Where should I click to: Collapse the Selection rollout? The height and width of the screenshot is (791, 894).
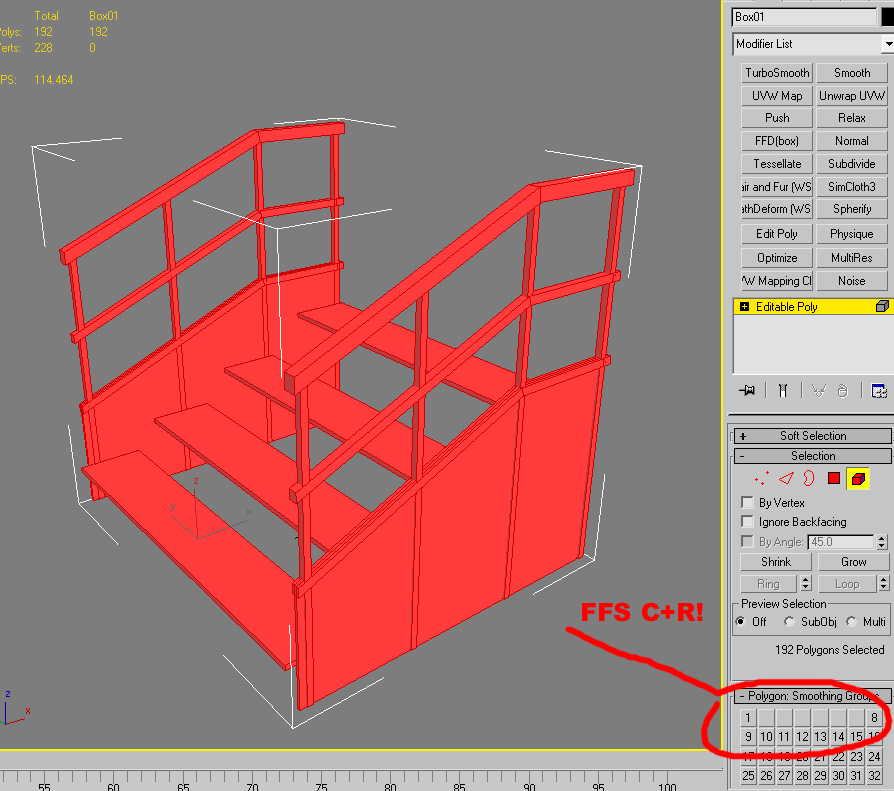pos(743,456)
